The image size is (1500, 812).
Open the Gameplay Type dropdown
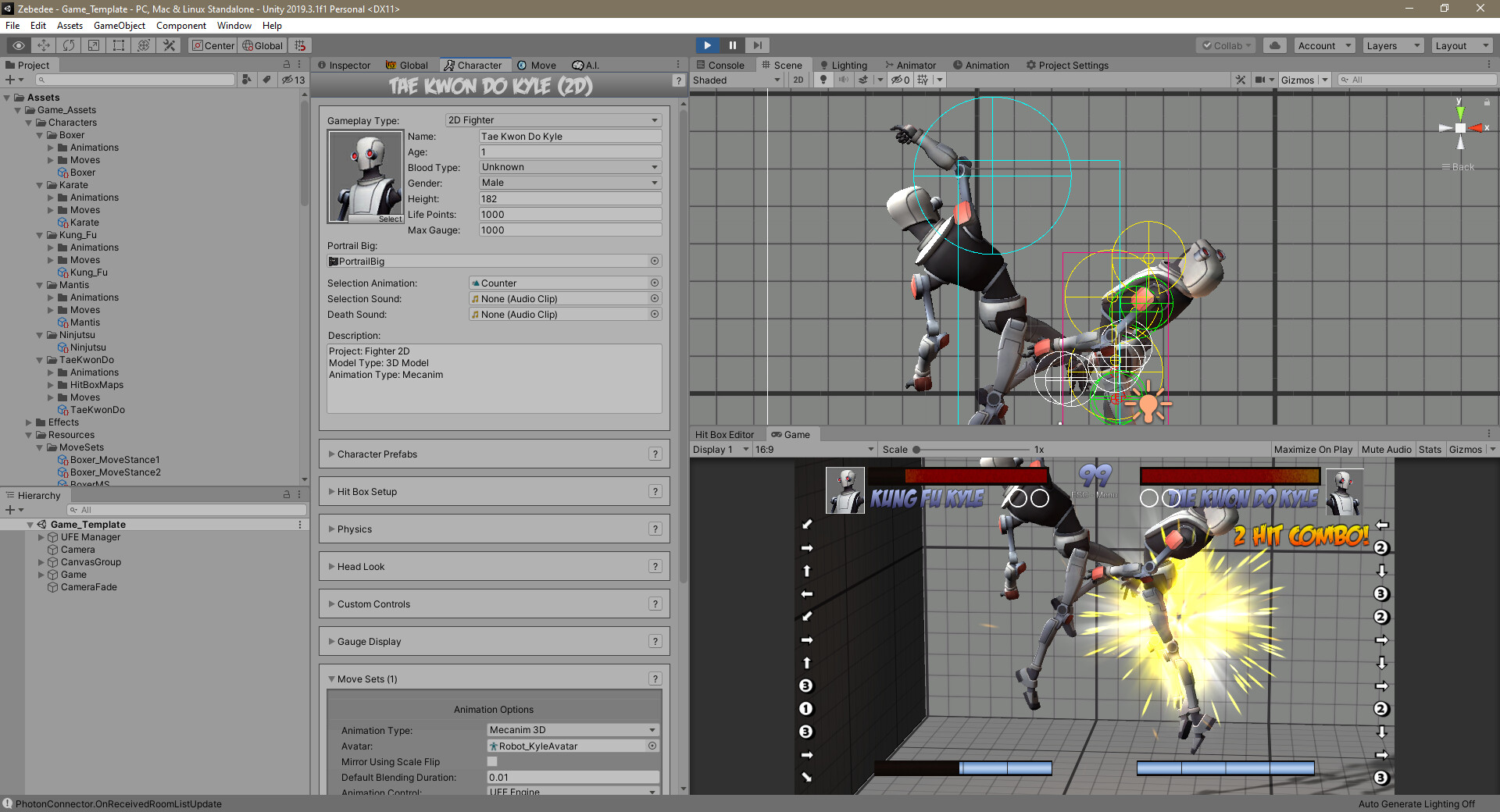tap(552, 119)
